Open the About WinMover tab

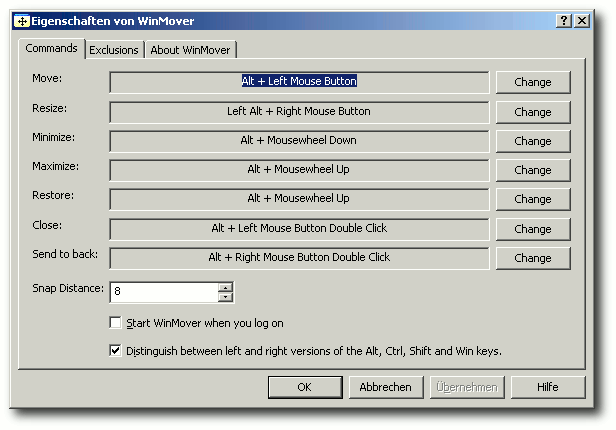(x=192, y=49)
